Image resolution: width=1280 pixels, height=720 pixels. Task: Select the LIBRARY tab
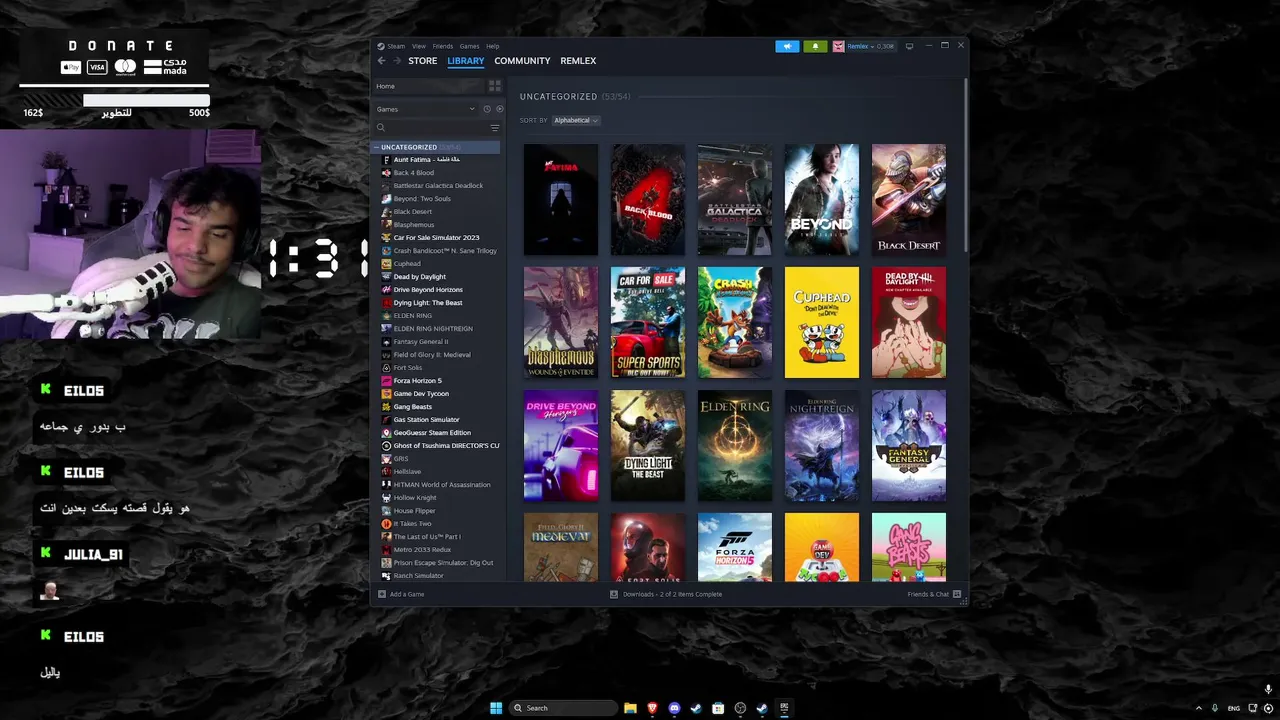[x=466, y=61]
